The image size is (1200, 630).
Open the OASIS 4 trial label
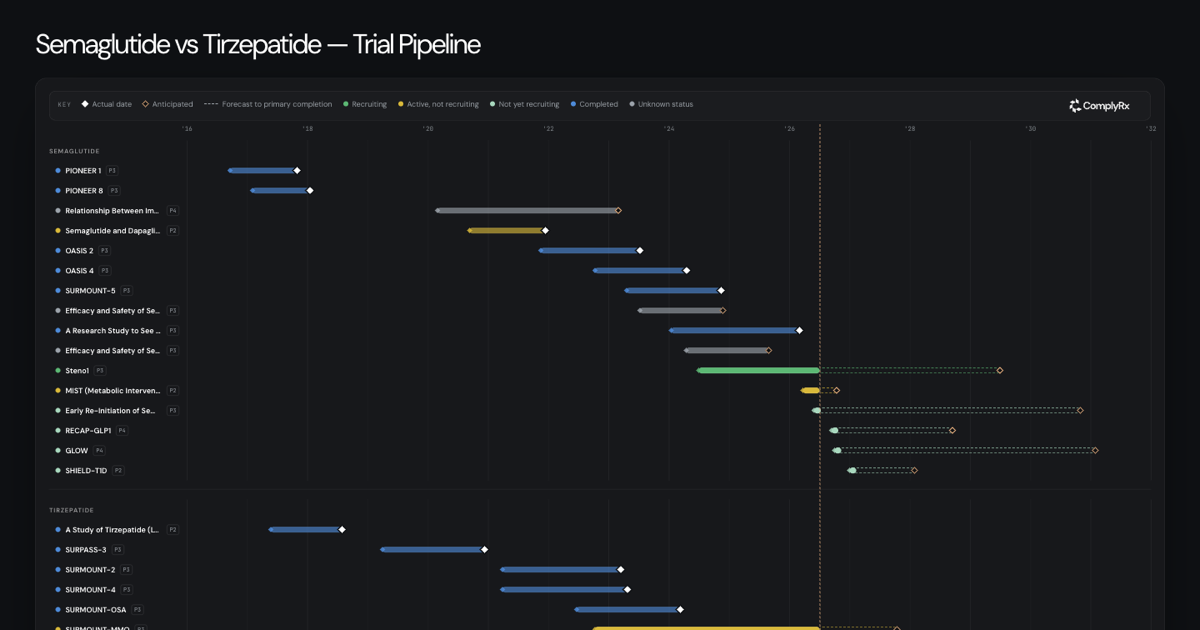click(x=80, y=271)
